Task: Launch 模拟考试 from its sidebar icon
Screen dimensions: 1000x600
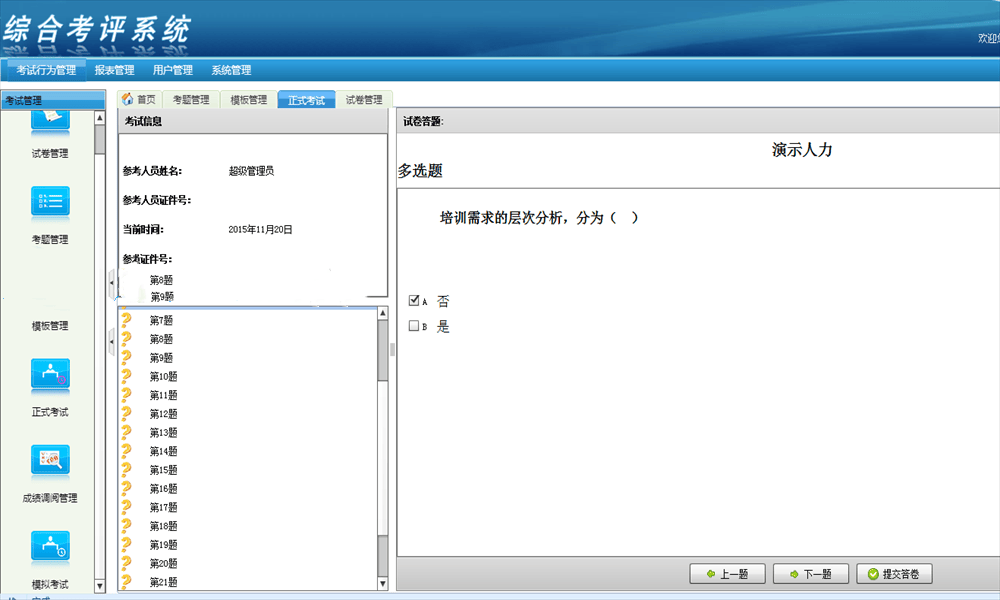Action: click(x=50, y=547)
